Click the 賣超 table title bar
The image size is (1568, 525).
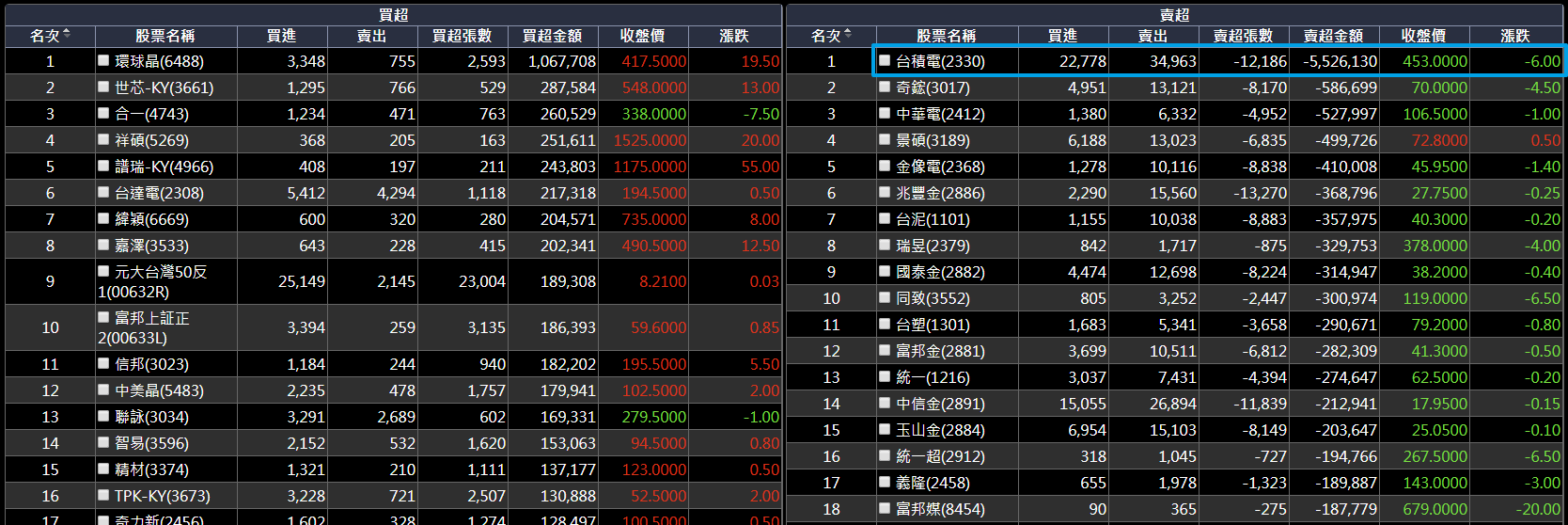1174,15
